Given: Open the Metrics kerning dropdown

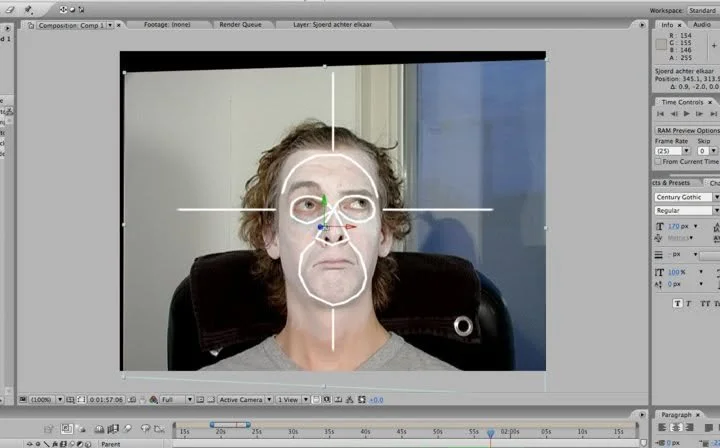Looking at the screenshot, I should coord(691,238).
